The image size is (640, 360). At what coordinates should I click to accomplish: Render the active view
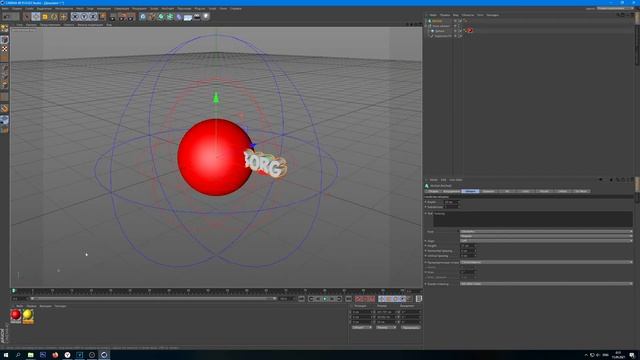113,17
